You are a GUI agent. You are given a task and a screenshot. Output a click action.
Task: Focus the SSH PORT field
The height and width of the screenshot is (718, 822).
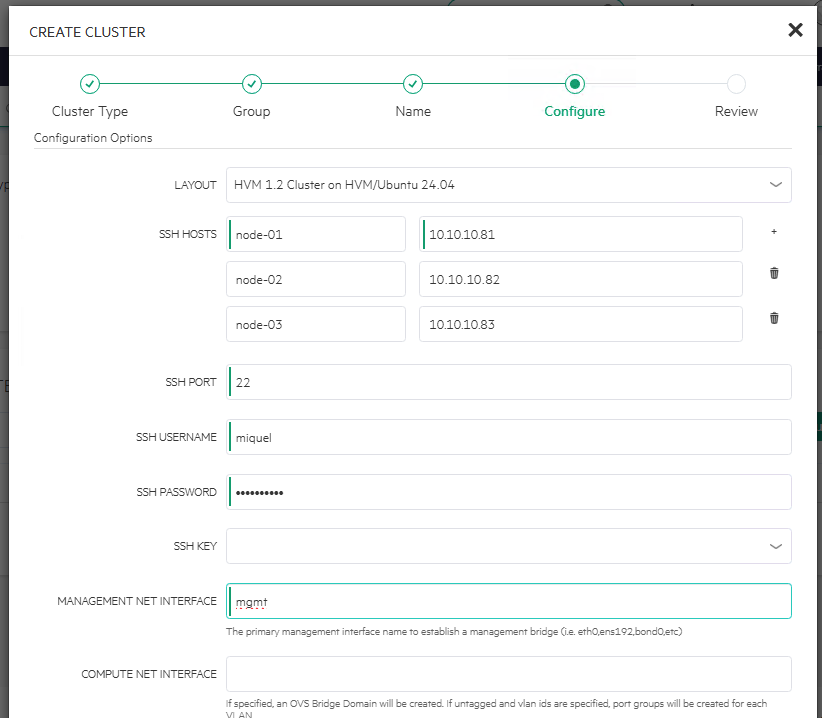tap(507, 381)
